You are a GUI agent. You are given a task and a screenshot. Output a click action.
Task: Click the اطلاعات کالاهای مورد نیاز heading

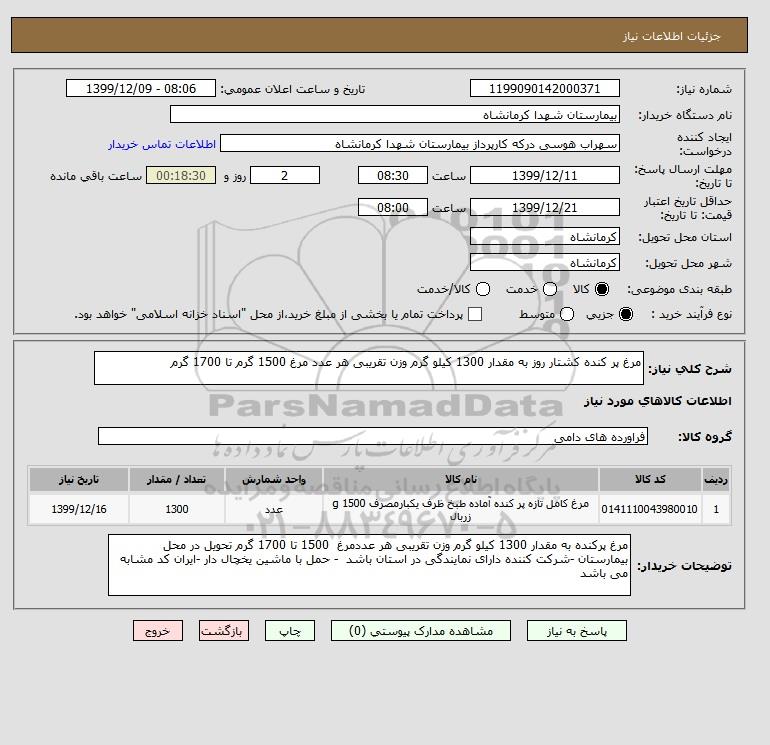tap(658, 401)
